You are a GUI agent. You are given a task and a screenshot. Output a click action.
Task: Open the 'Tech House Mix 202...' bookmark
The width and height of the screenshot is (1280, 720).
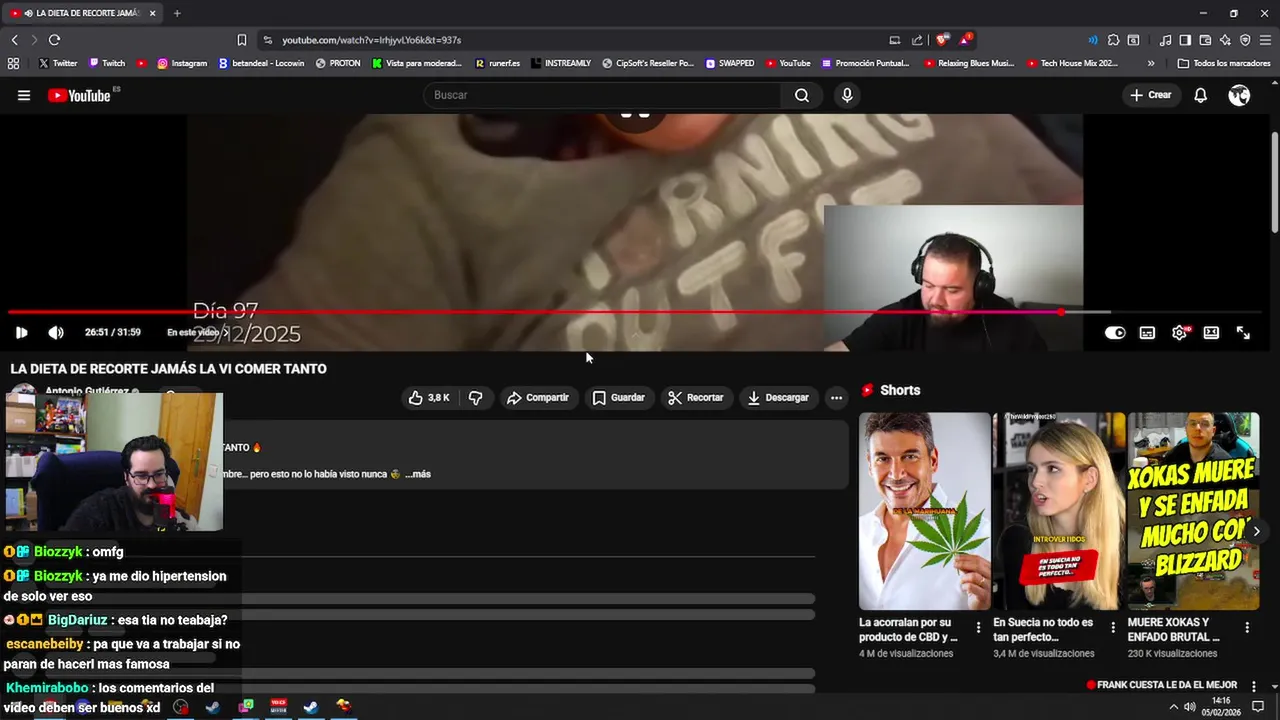click(x=1071, y=63)
